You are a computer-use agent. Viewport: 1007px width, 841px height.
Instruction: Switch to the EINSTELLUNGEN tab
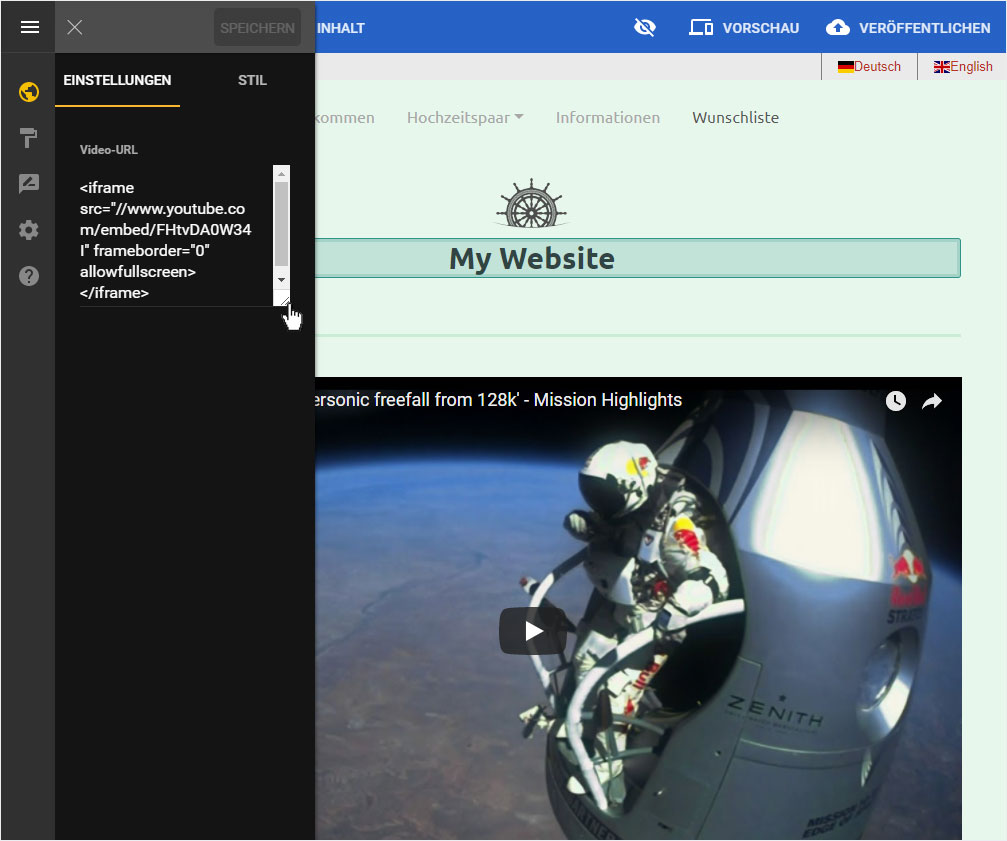pyautogui.click(x=118, y=80)
